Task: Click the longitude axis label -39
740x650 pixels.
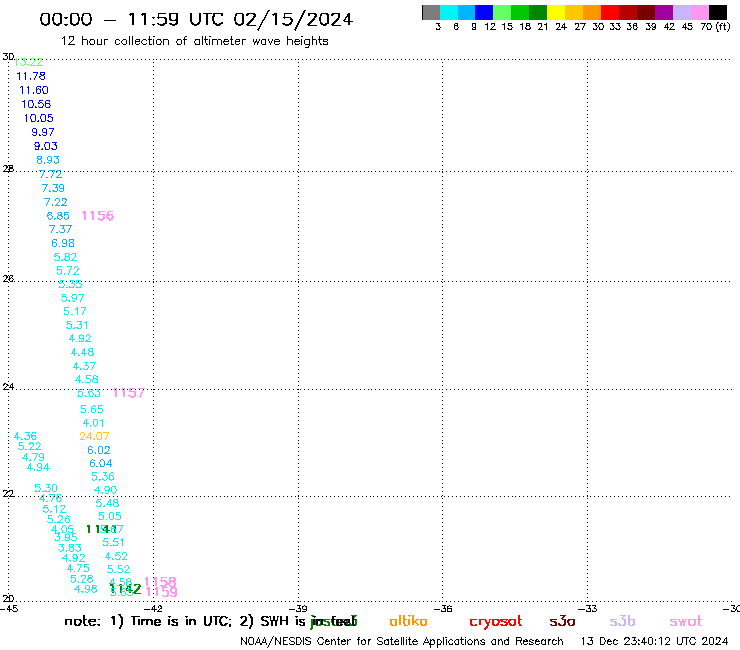Action: [299, 609]
